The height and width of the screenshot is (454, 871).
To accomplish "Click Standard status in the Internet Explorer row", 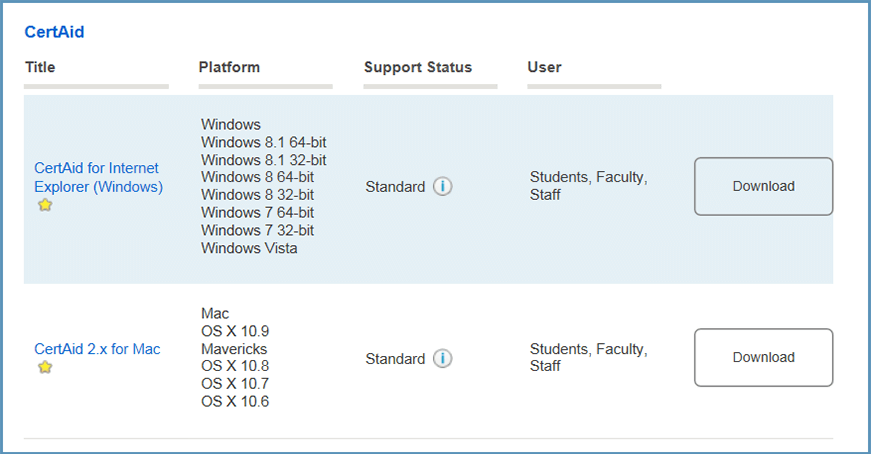I will [x=395, y=187].
